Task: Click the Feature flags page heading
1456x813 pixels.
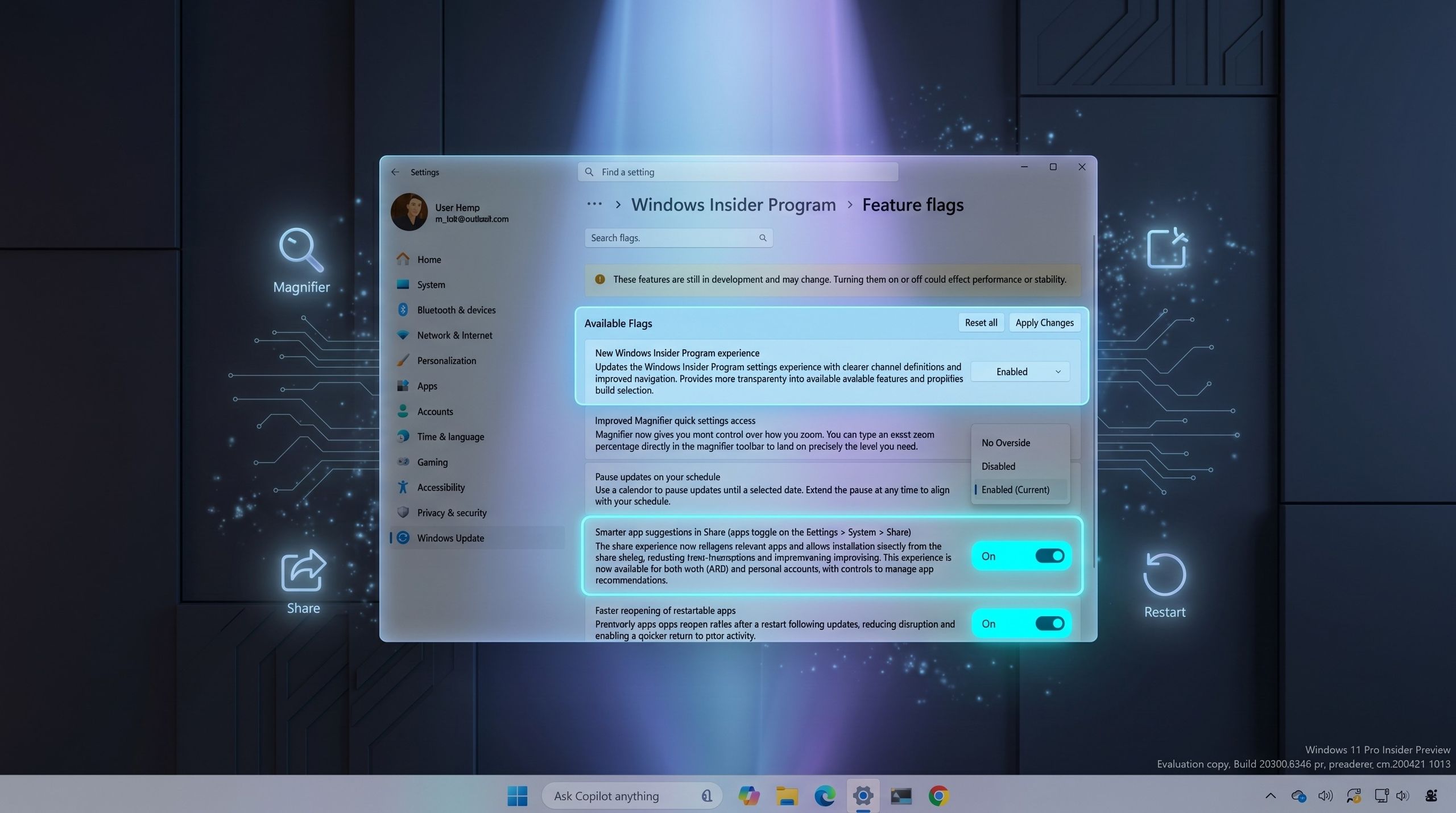Action: click(x=913, y=204)
